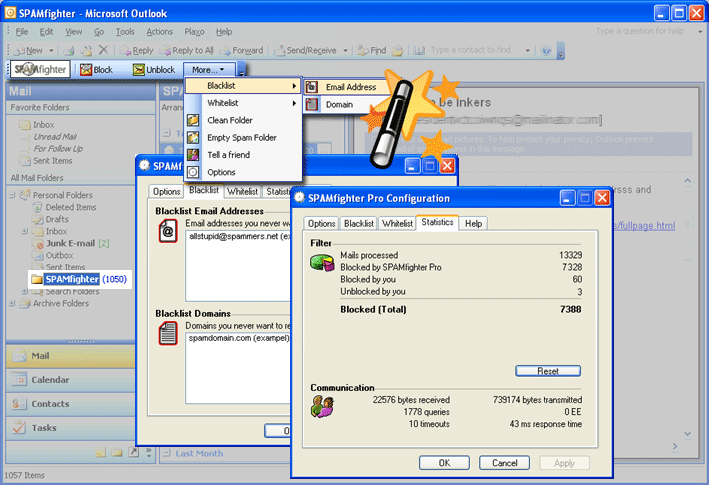Screen dimensions: 709x485
Task: Click in the contact search field
Action: pos(476,50)
